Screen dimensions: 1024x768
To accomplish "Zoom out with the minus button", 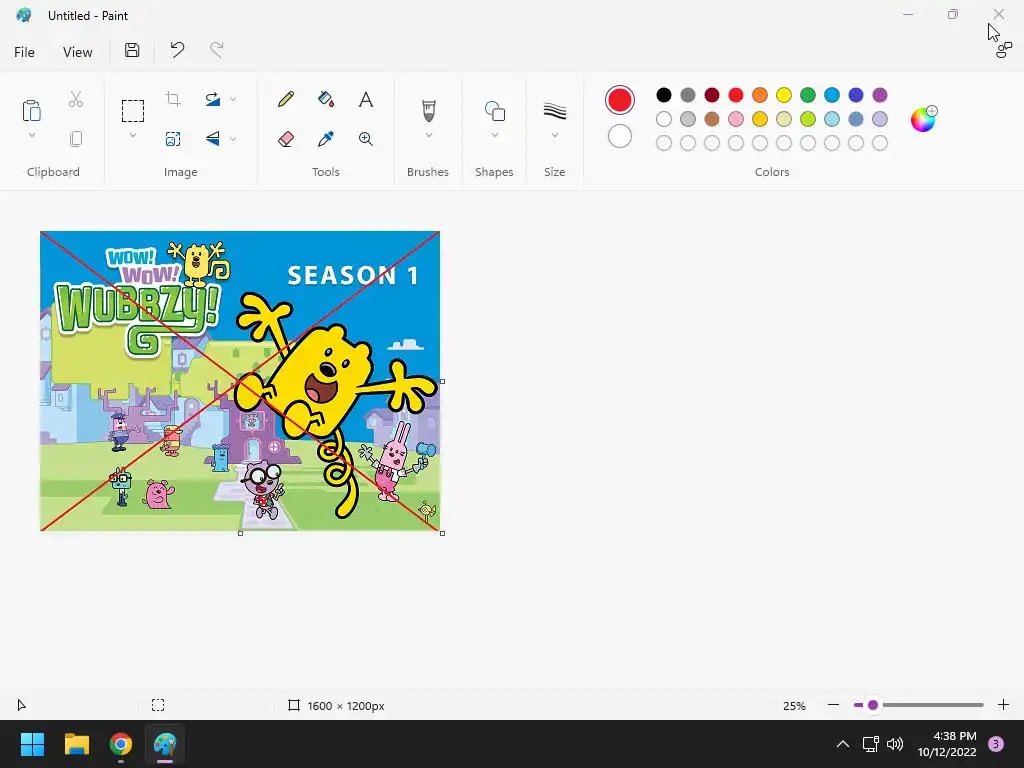I will tap(833, 705).
